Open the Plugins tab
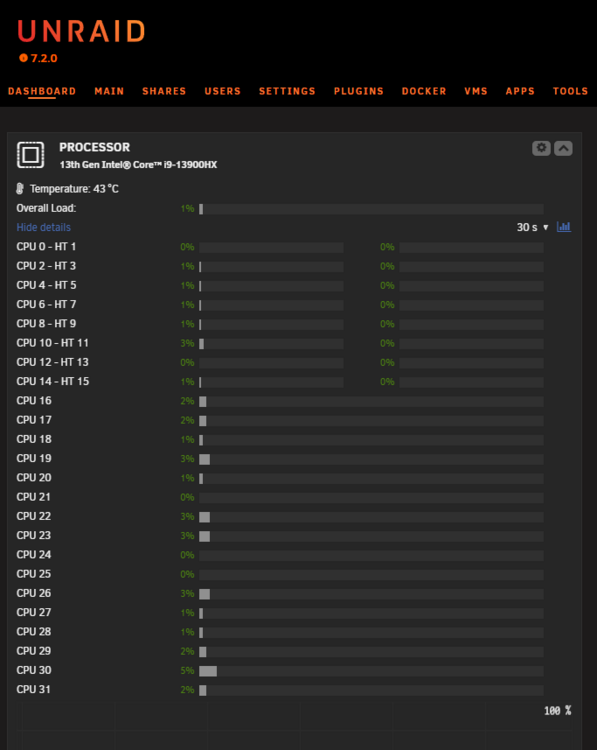This screenshot has height=750, width=597. (x=359, y=91)
